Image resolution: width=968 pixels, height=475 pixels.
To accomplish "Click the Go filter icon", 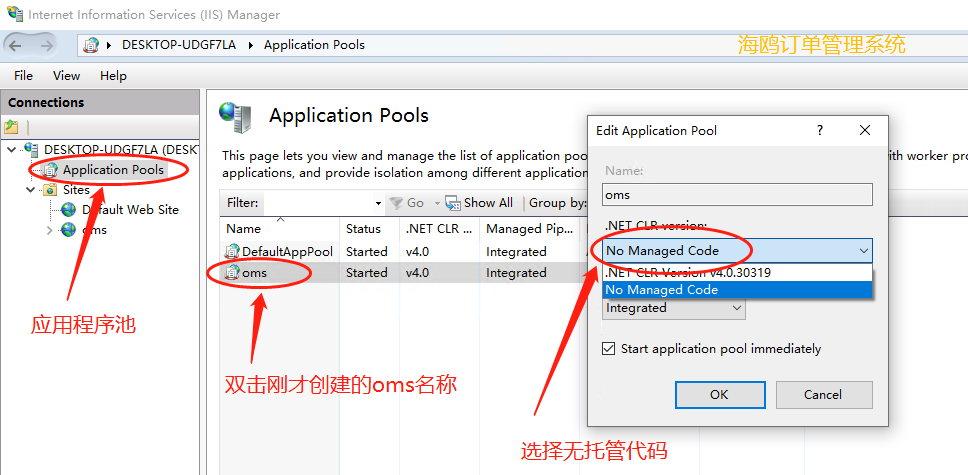I will click(x=396, y=203).
